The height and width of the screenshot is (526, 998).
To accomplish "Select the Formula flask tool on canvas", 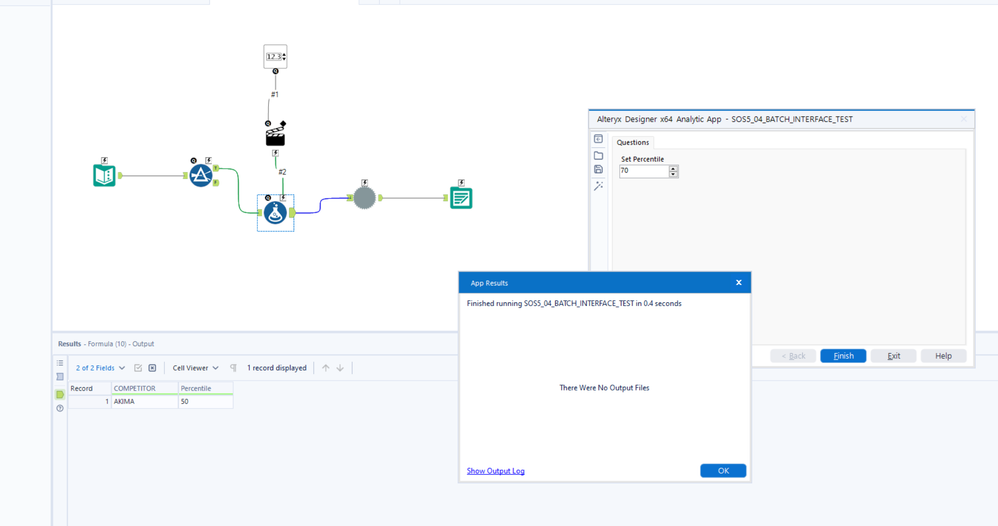I will (276, 213).
